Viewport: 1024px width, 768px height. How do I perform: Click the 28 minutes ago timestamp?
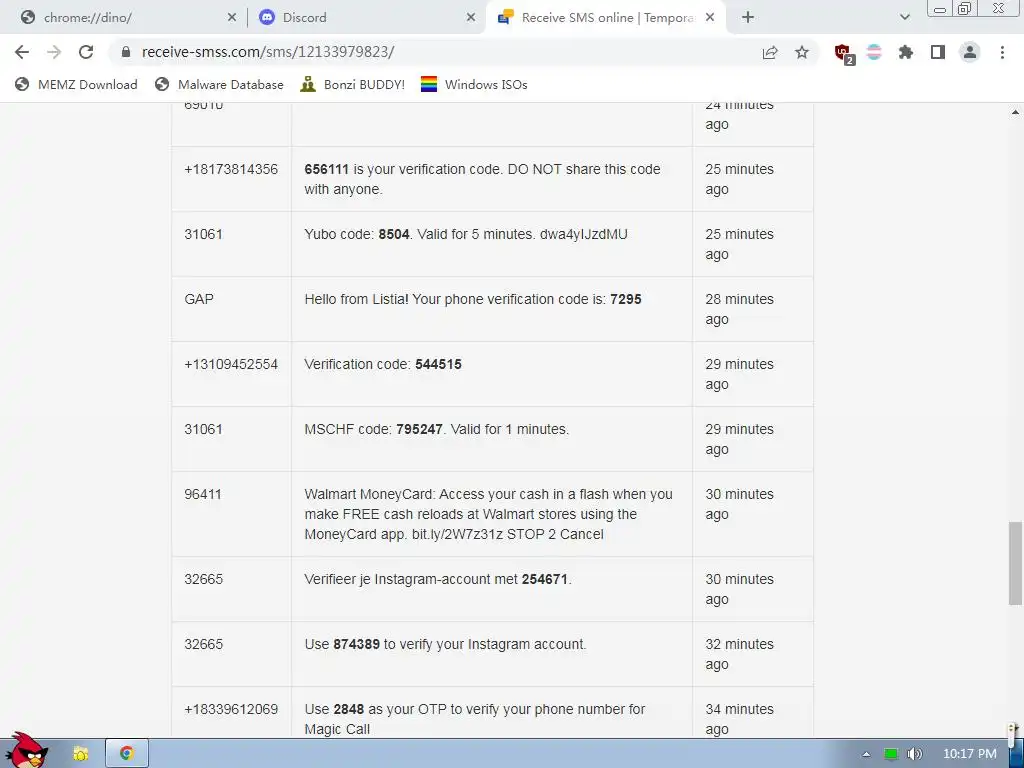[x=739, y=309]
